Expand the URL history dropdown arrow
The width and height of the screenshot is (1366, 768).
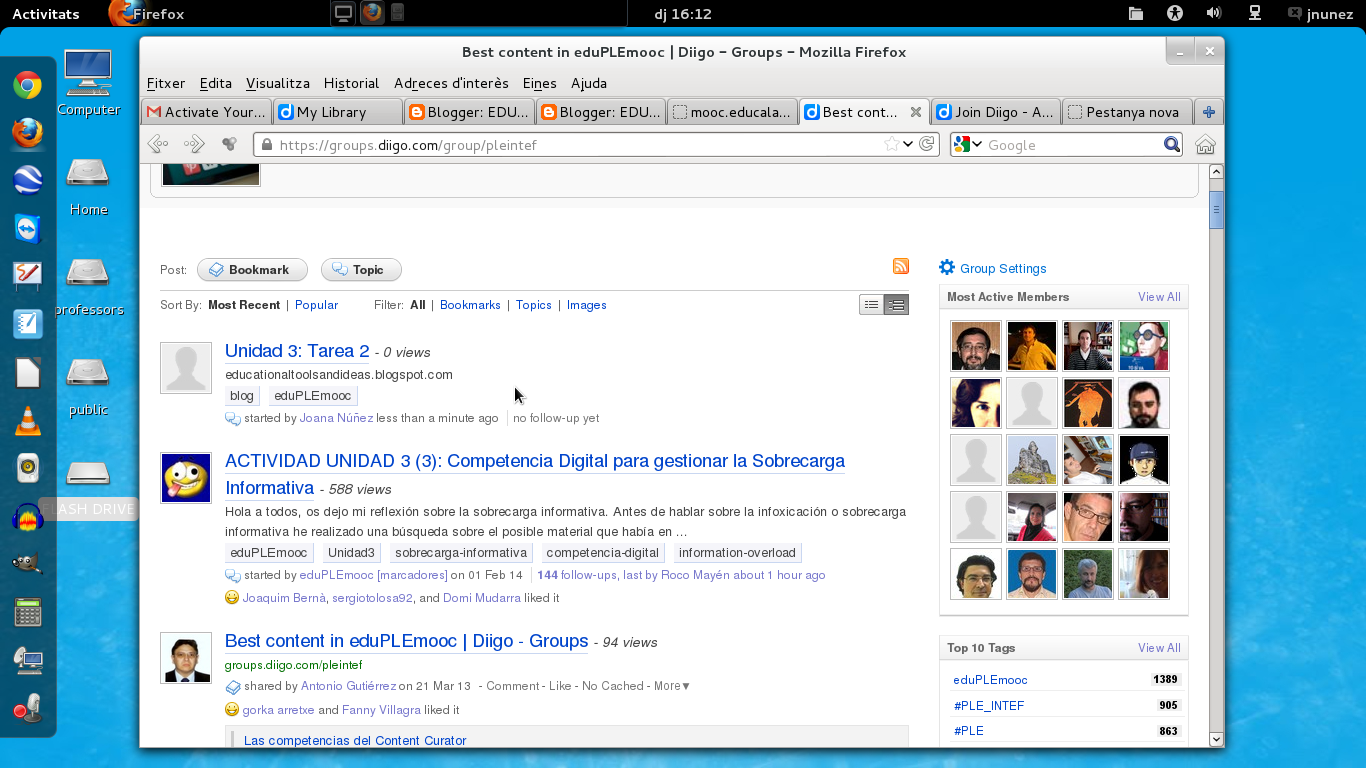click(x=908, y=144)
